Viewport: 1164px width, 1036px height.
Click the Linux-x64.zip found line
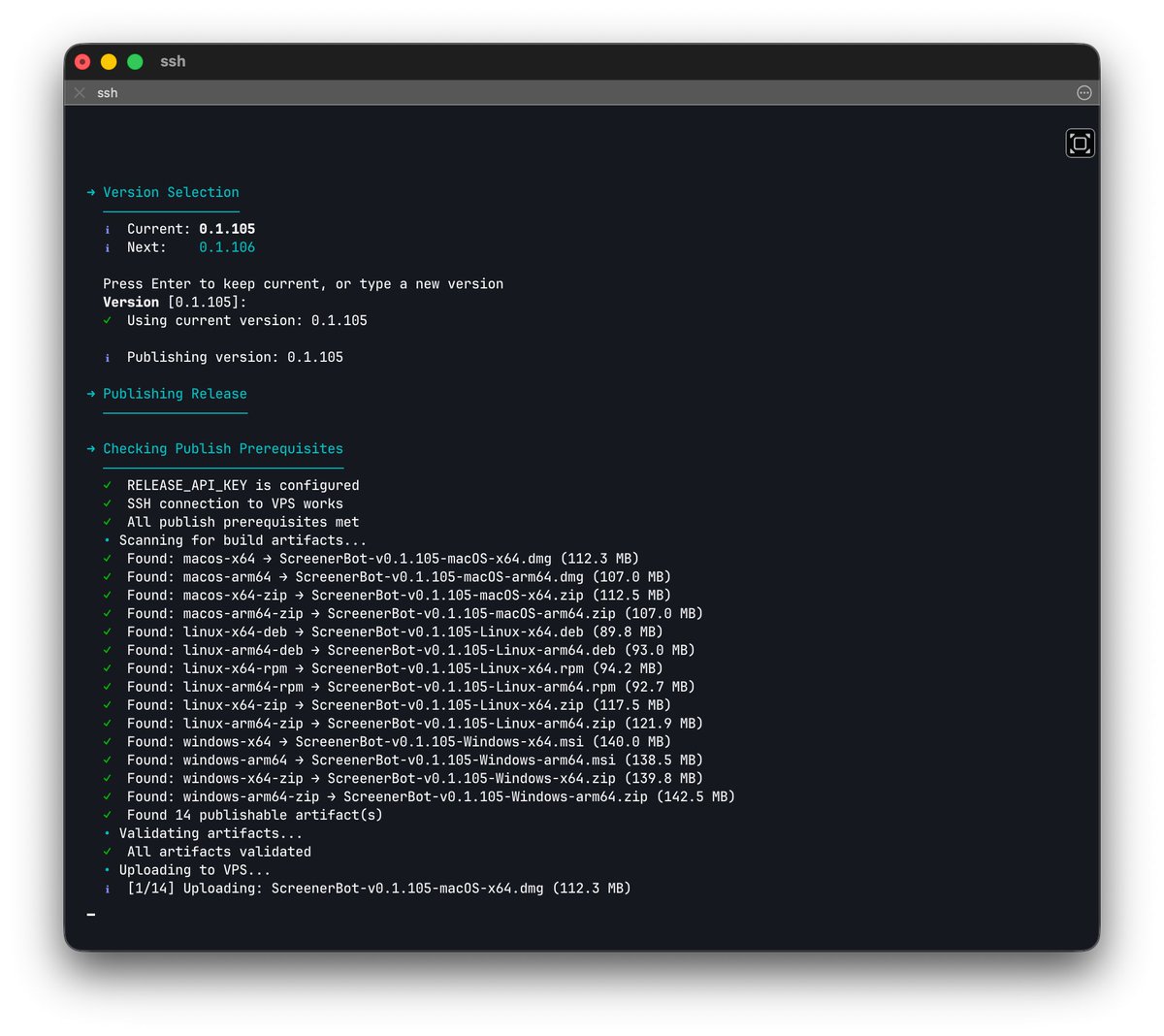pyautogui.click(x=399, y=705)
